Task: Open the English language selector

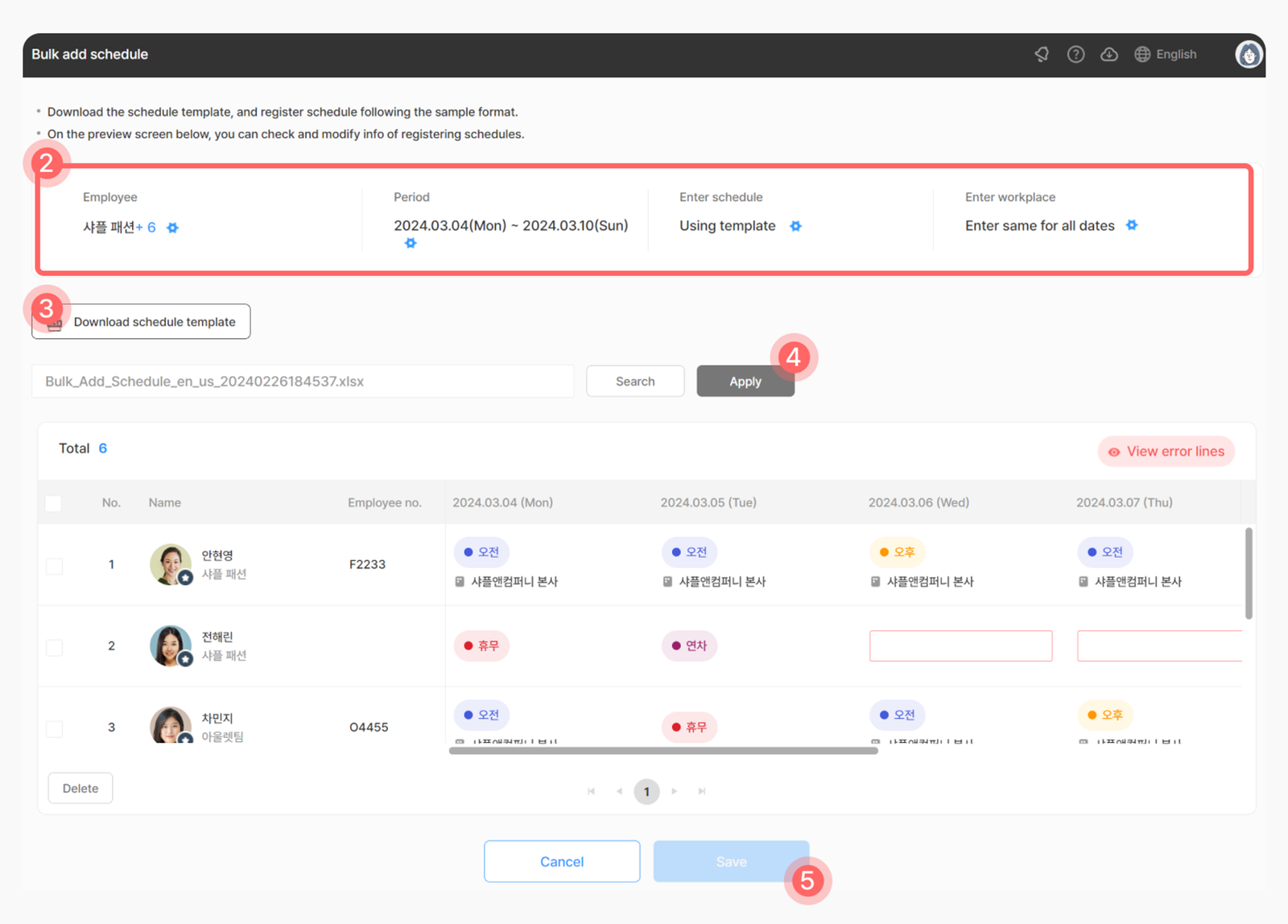Action: (x=1166, y=54)
